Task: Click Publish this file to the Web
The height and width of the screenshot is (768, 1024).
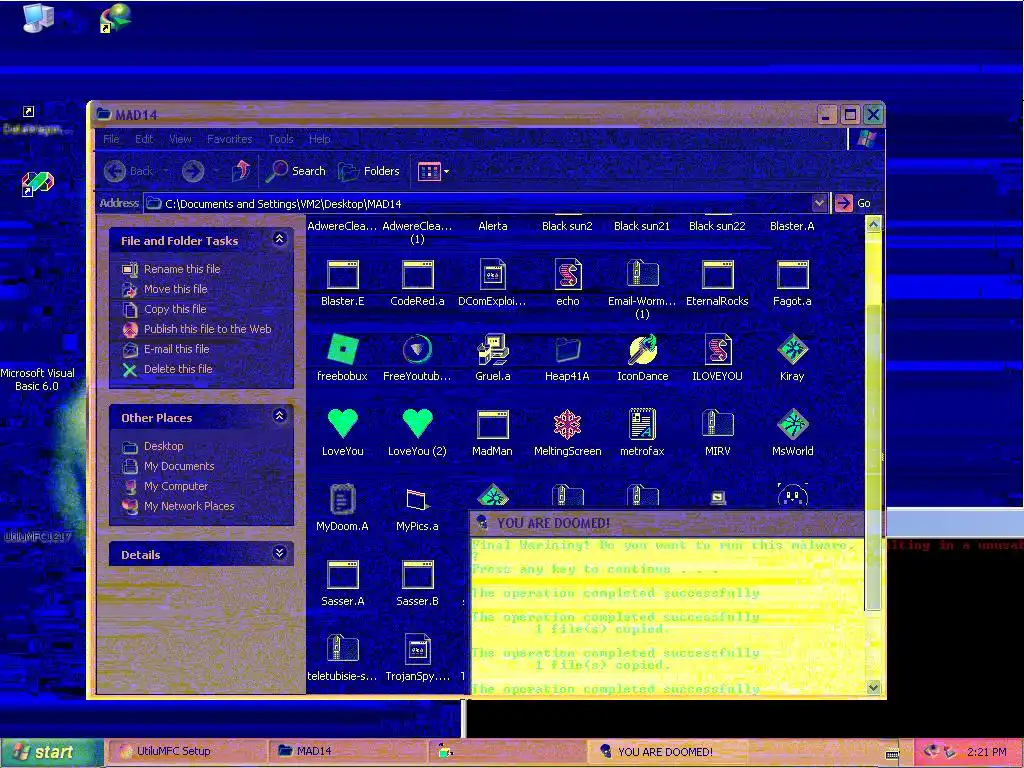Action: pyautogui.click(x=208, y=329)
